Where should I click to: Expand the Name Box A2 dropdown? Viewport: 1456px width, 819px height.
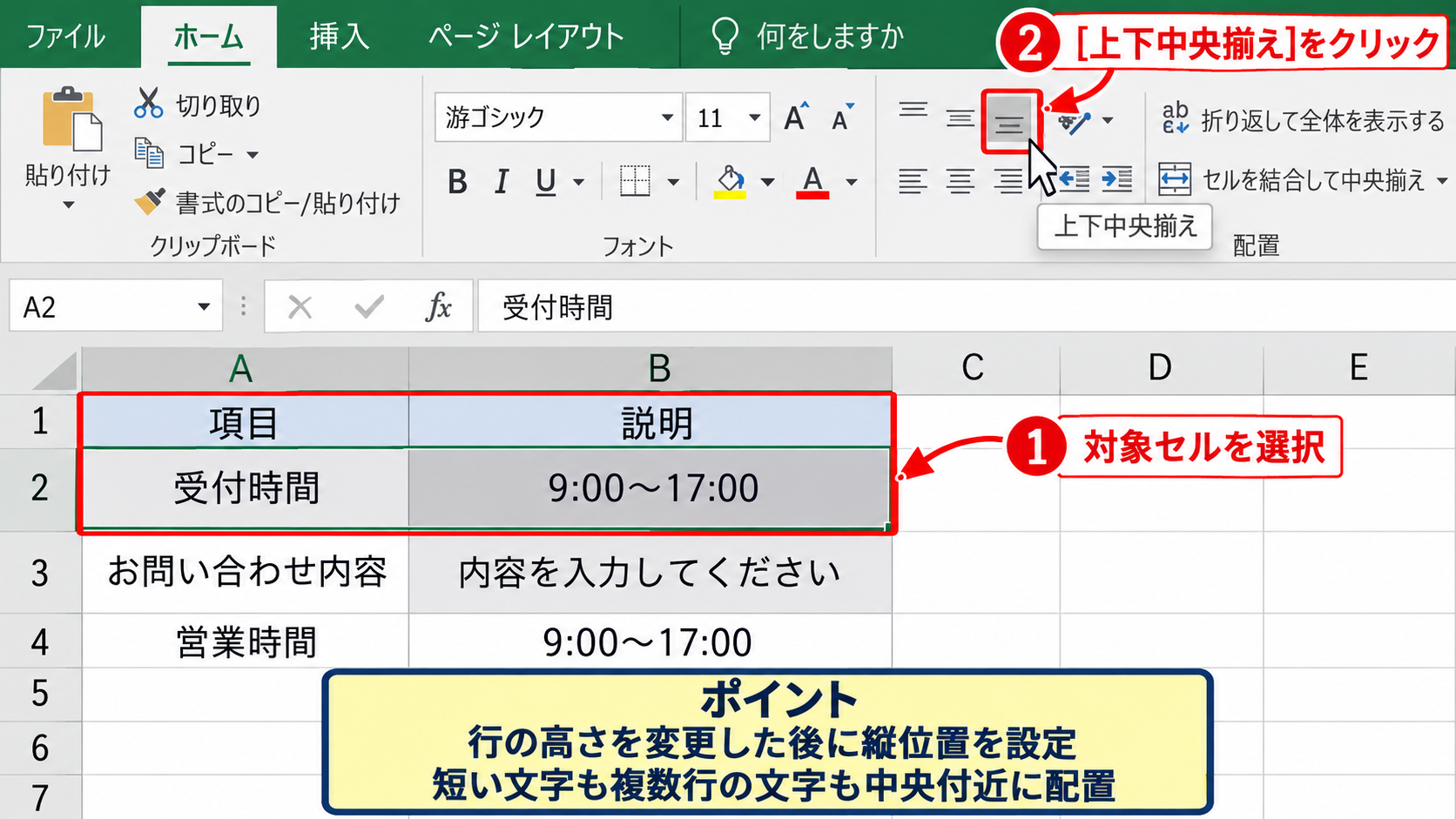click(203, 306)
